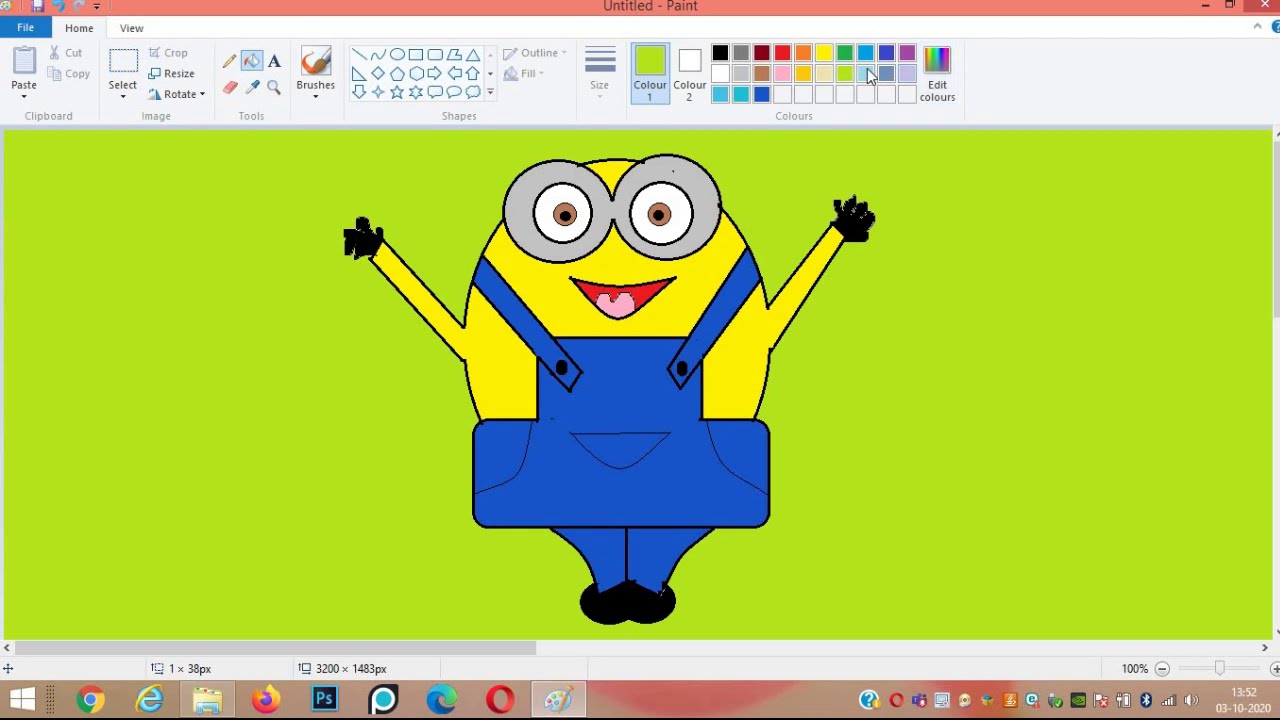Viewport: 1280px width, 720px height.
Task: Choose the Curve shape
Action: click(378, 55)
